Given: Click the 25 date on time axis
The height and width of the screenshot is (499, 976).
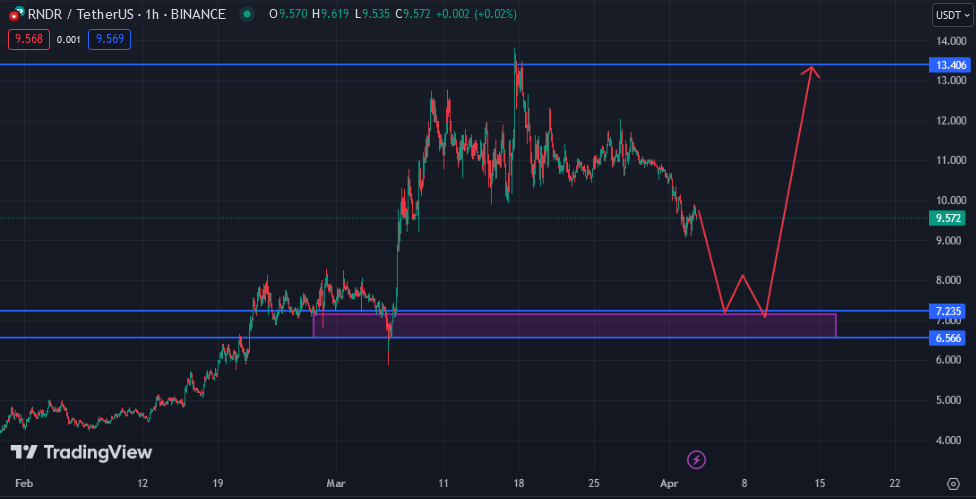Looking at the screenshot, I should pos(594,483).
